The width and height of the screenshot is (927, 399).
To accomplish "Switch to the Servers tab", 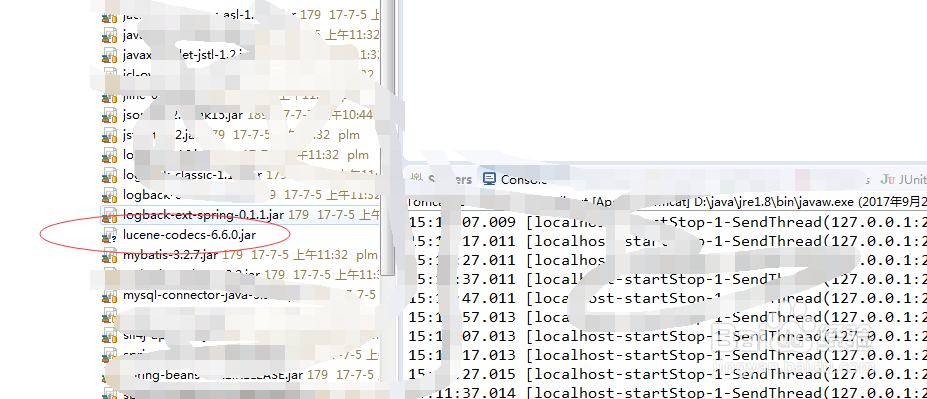I will (x=441, y=179).
